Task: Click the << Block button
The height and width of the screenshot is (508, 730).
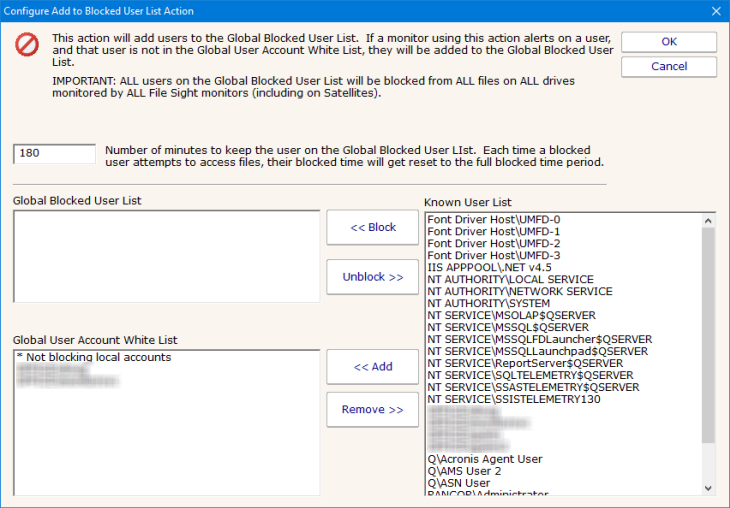Action: pos(373,227)
